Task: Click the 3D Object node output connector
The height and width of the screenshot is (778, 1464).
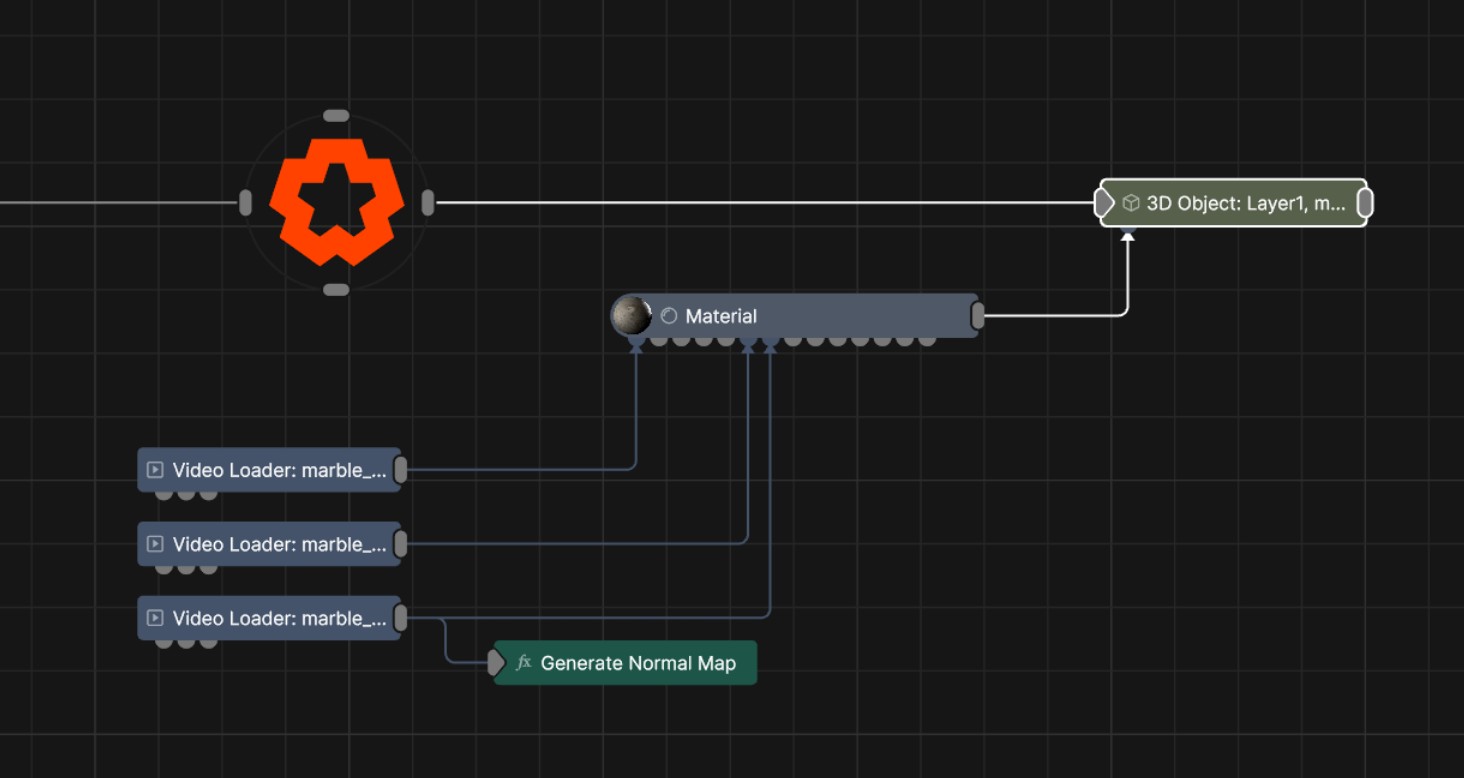Action: [x=1364, y=203]
